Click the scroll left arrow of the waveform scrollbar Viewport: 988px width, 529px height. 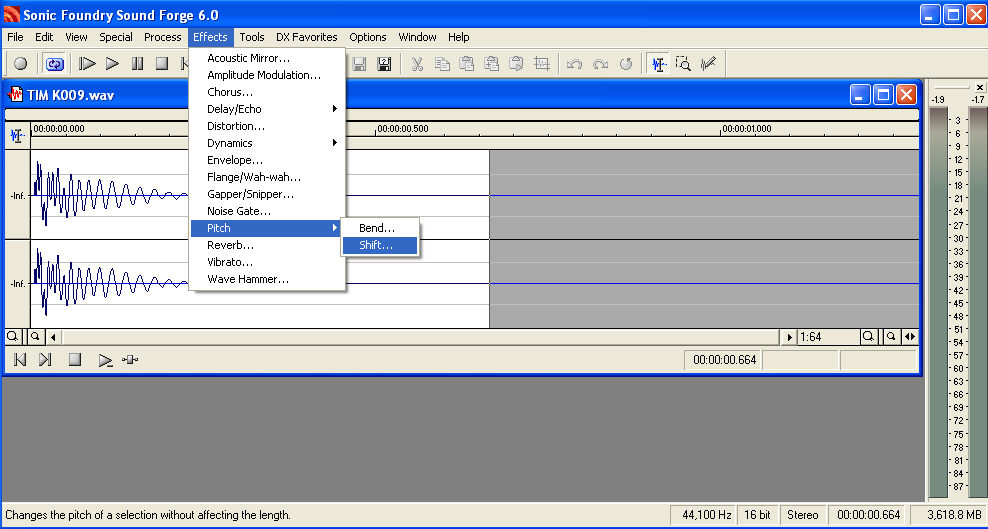coord(54,337)
